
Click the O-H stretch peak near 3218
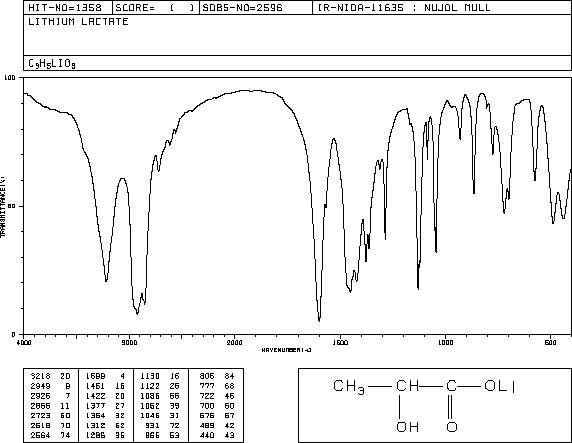pyautogui.click(x=106, y=280)
